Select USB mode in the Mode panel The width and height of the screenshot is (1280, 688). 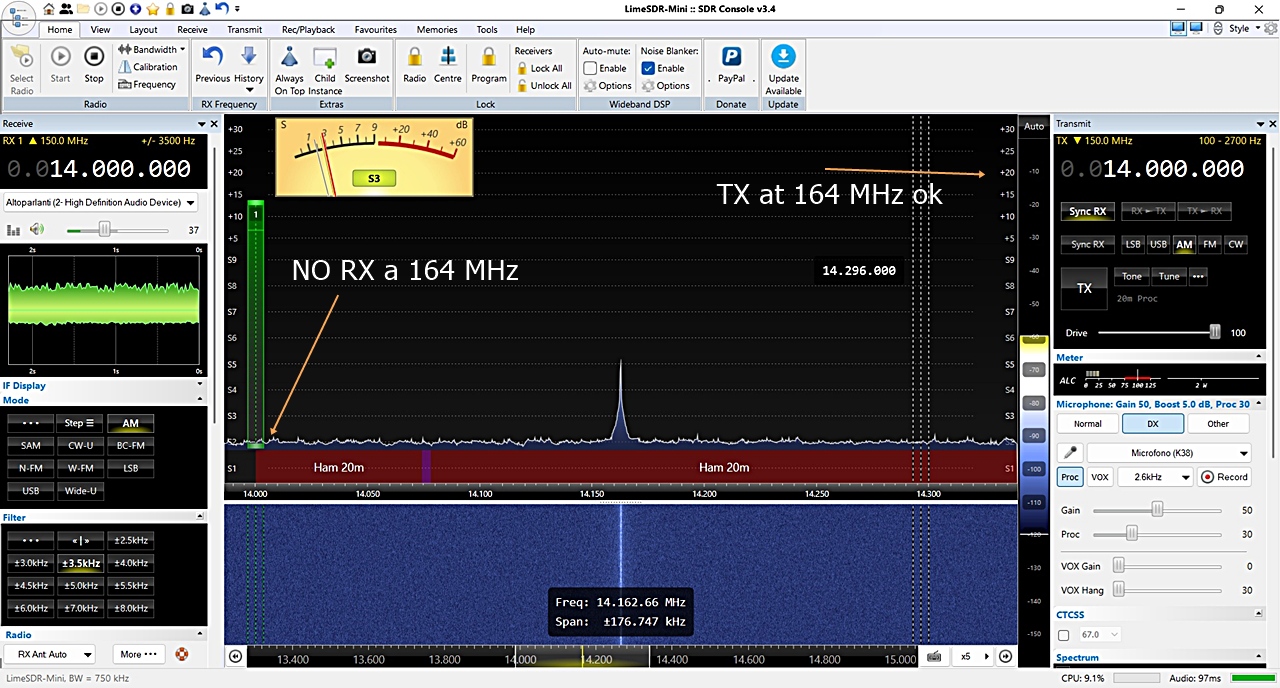[x=30, y=490]
